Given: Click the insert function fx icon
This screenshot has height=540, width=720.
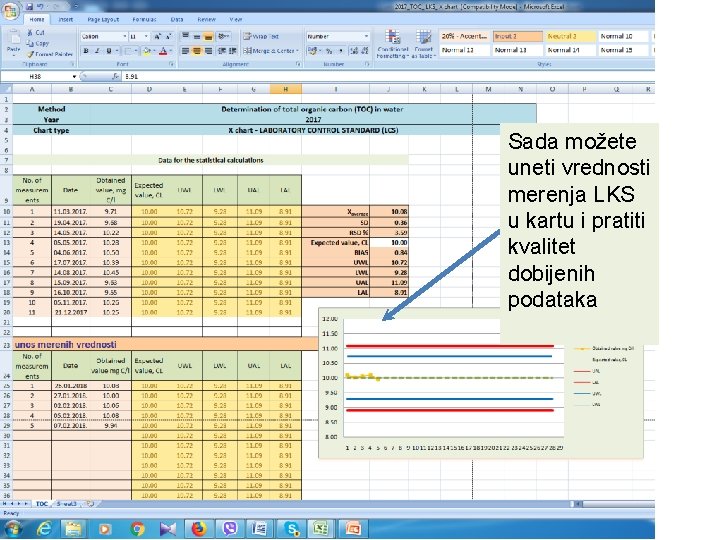Looking at the screenshot, I should coord(116,77).
